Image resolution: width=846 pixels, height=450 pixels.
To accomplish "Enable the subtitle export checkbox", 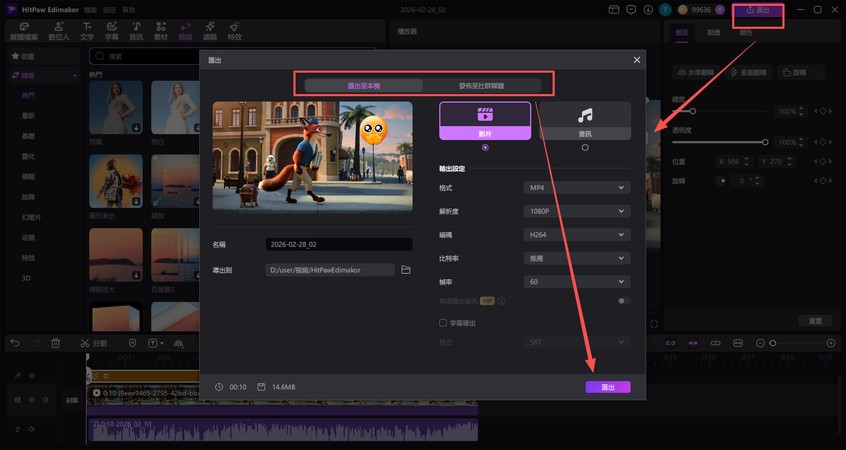I will [x=443, y=323].
